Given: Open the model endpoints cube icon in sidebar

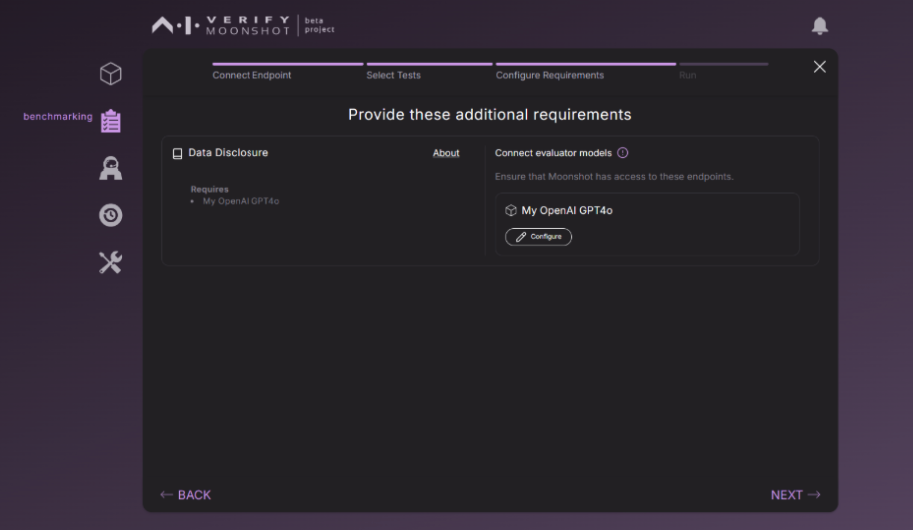Looking at the screenshot, I should (x=111, y=74).
